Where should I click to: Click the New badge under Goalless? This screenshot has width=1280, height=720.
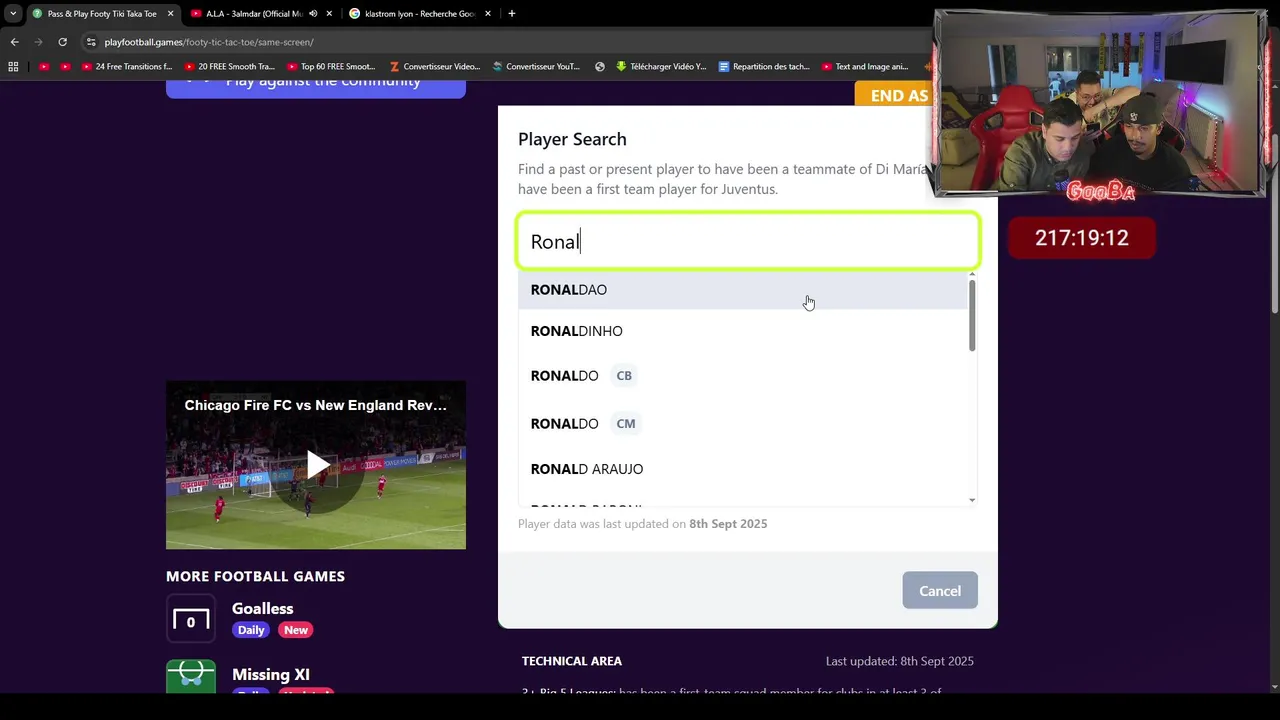coord(295,630)
